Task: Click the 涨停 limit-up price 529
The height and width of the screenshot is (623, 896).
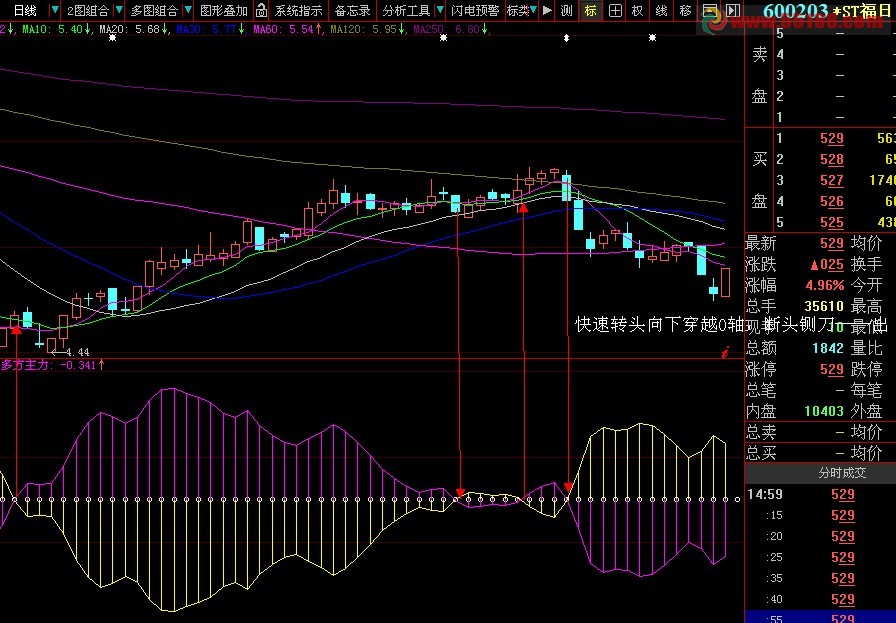Action: point(831,369)
